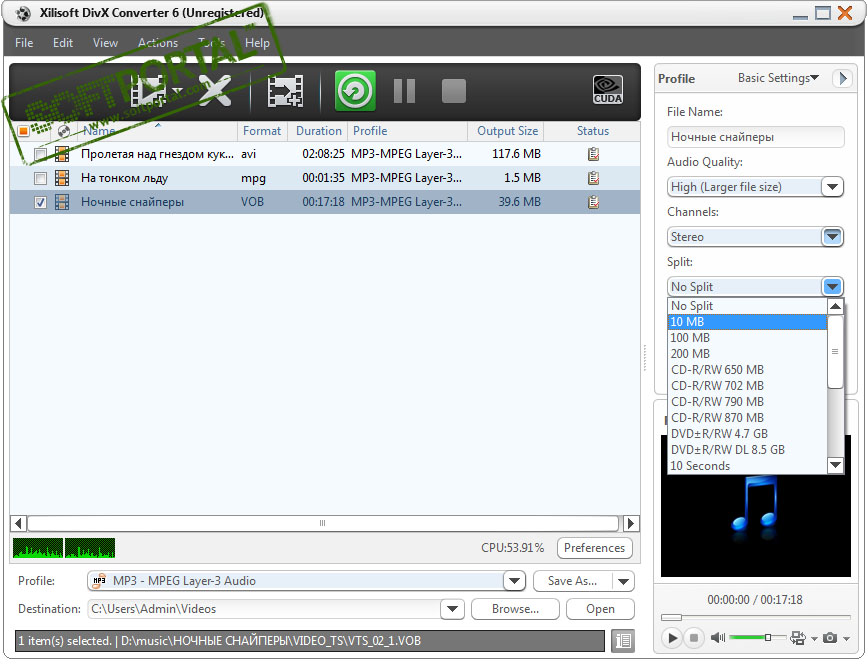Open the Destination path dropdown

coord(452,609)
